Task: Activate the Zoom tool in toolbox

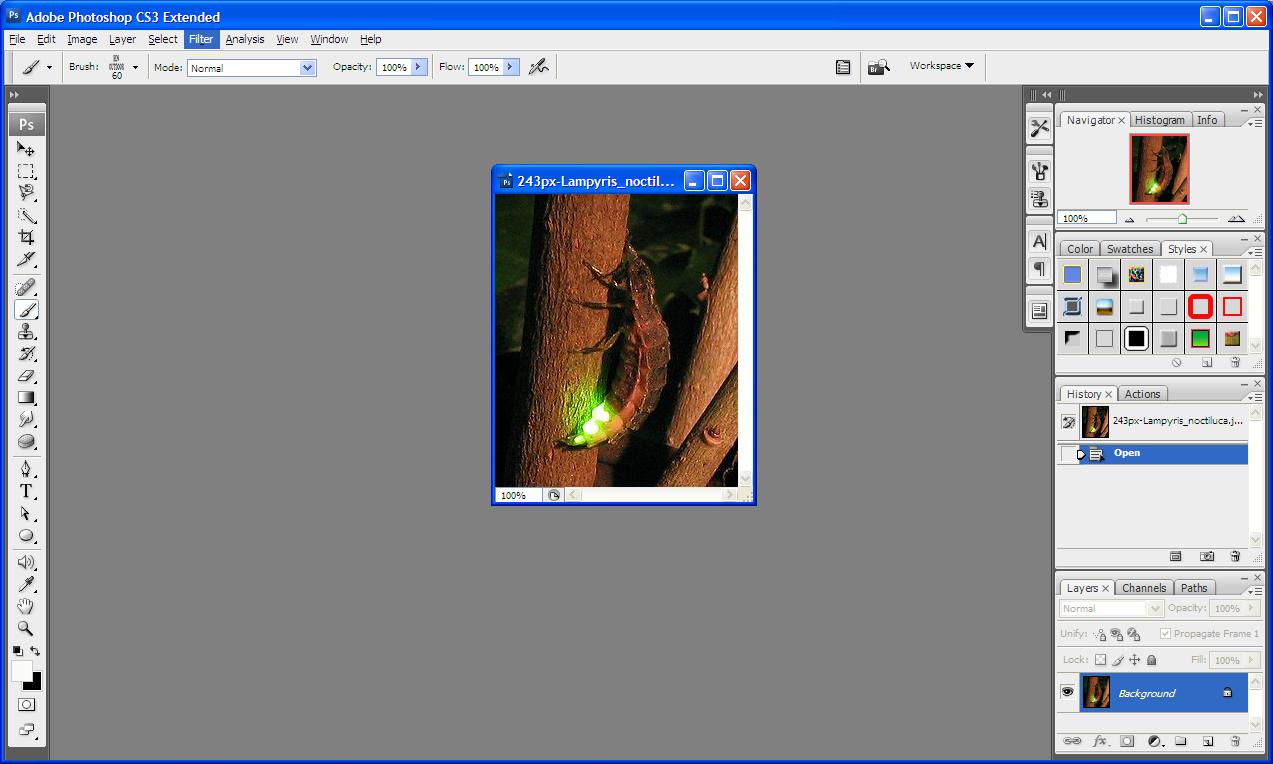Action: [27, 628]
